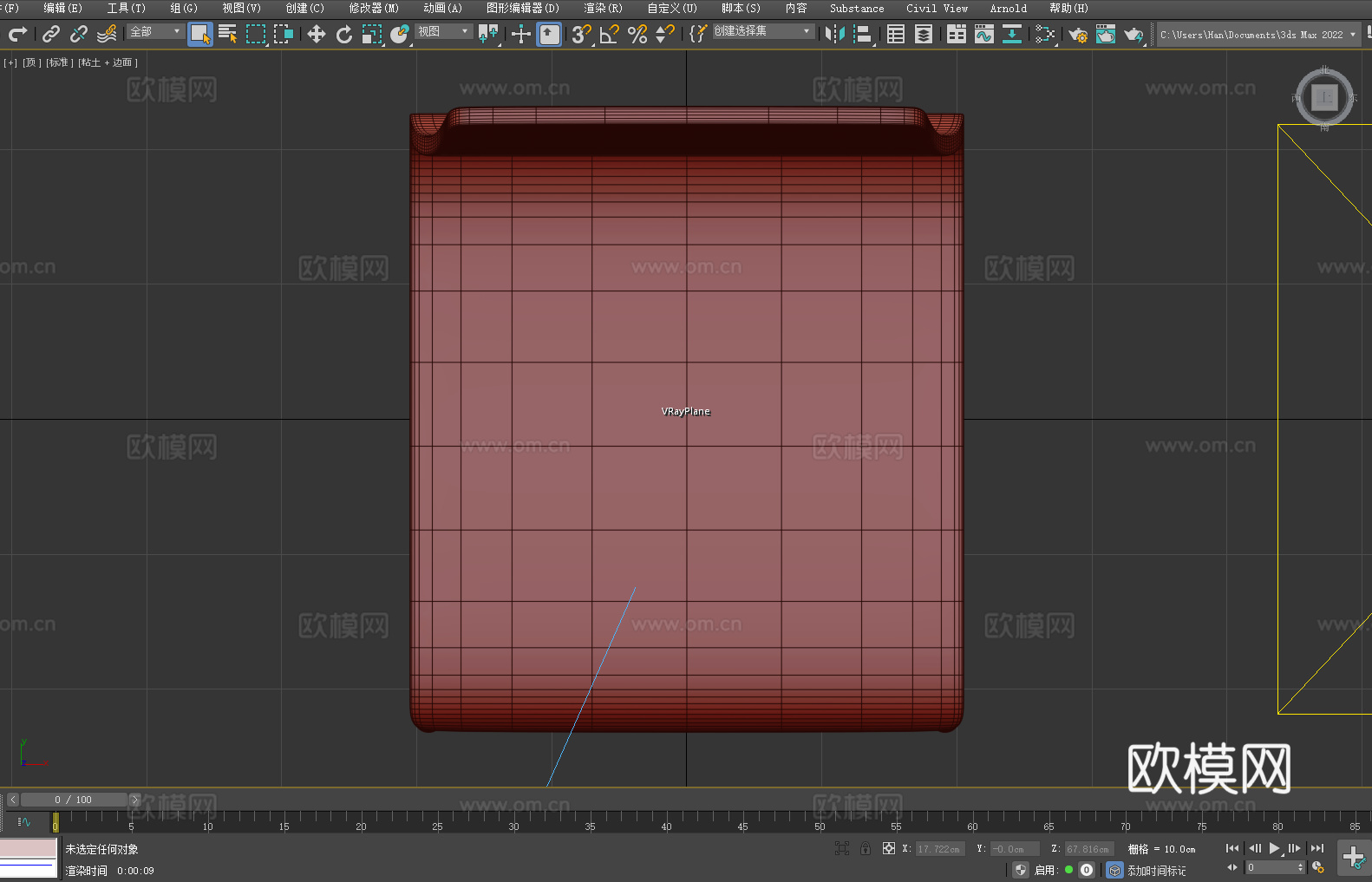Open reference coordinate system '视图' dropdown
The width and height of the screenshot is (1372, 882).
click(x=443, y=31)
